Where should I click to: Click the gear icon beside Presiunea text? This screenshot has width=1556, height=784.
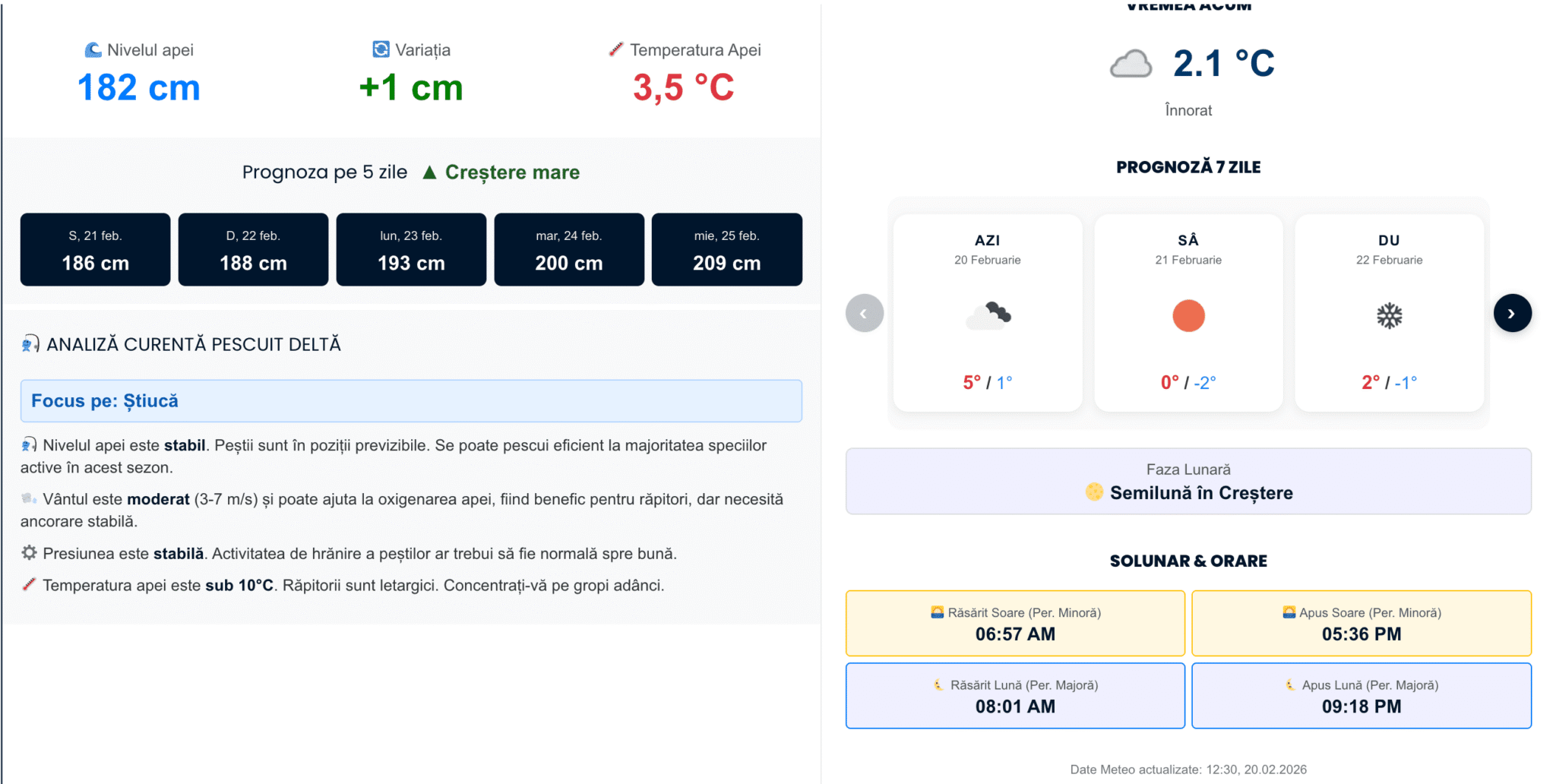[x=28, y=553]
